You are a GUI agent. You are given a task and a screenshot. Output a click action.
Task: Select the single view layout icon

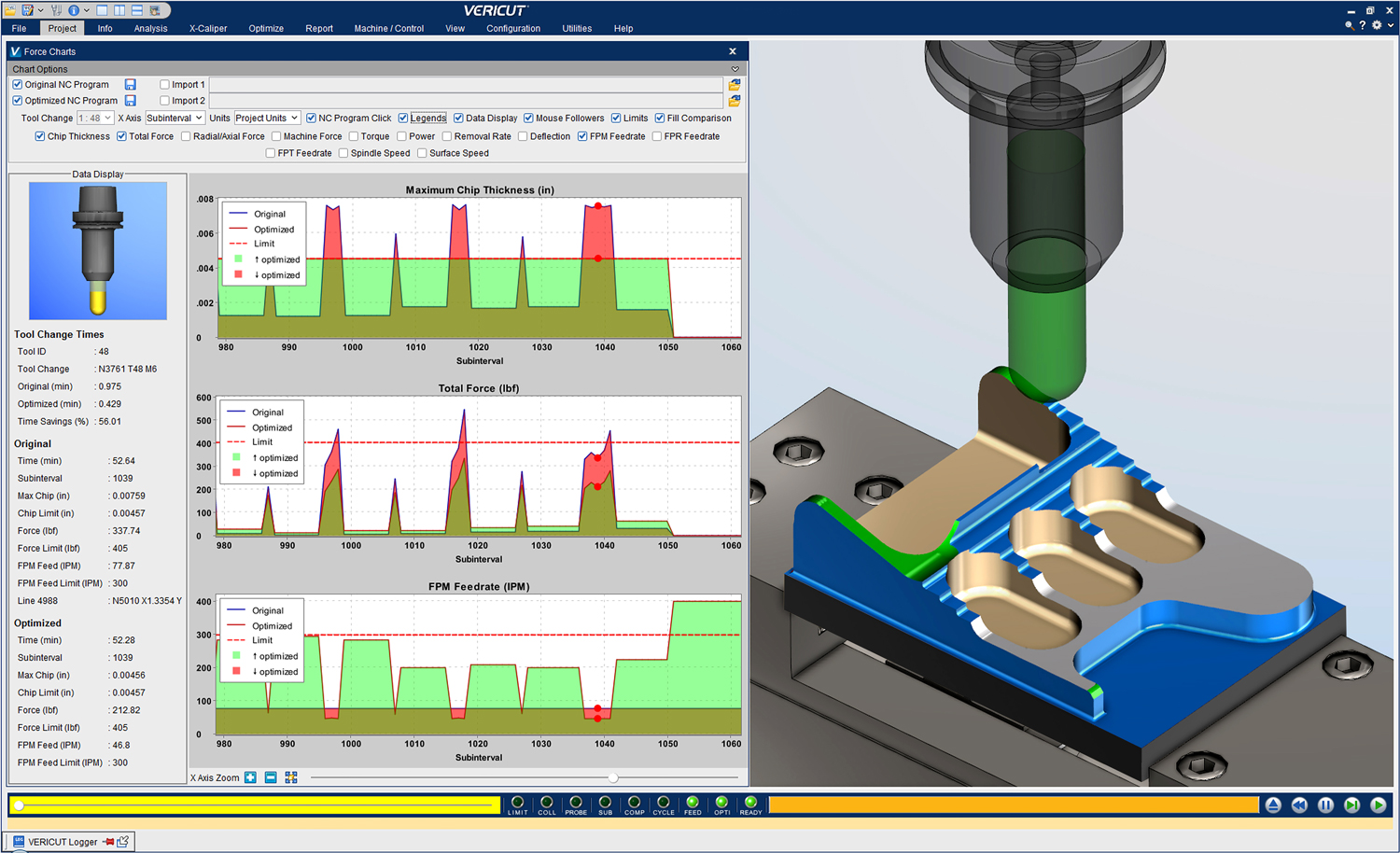(x=103, y=10)
